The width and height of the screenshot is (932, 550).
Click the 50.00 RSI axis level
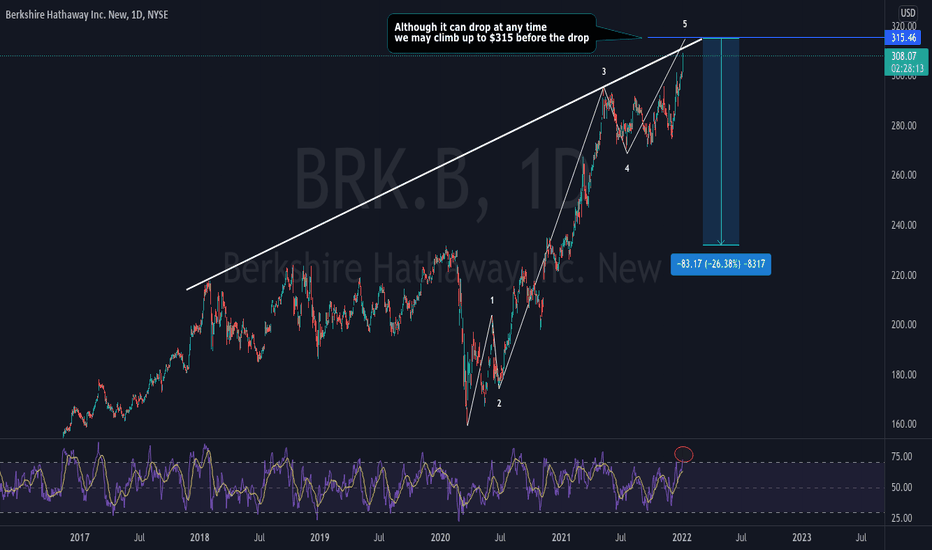902,488
